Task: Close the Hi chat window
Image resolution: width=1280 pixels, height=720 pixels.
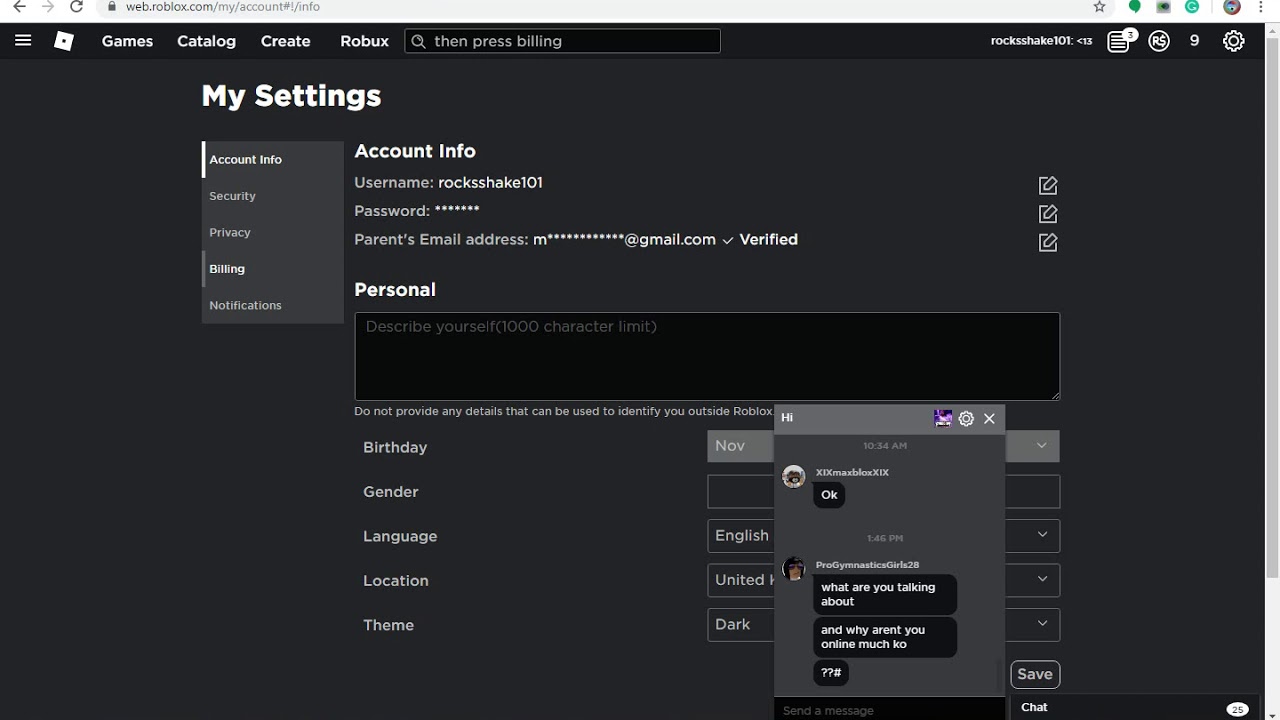Action: pos(989,419)
